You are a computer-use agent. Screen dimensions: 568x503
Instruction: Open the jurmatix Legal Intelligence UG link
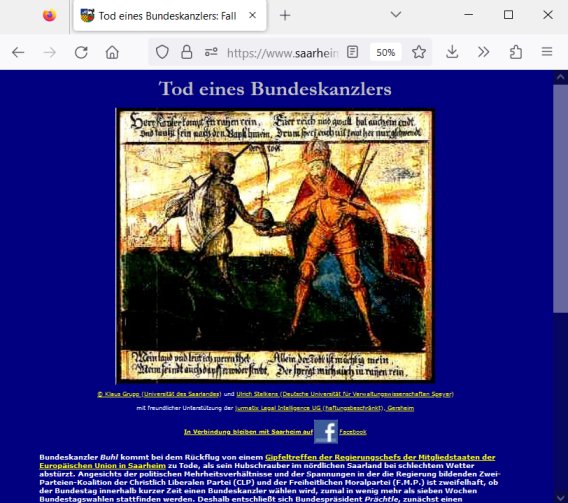click(309, 408)
